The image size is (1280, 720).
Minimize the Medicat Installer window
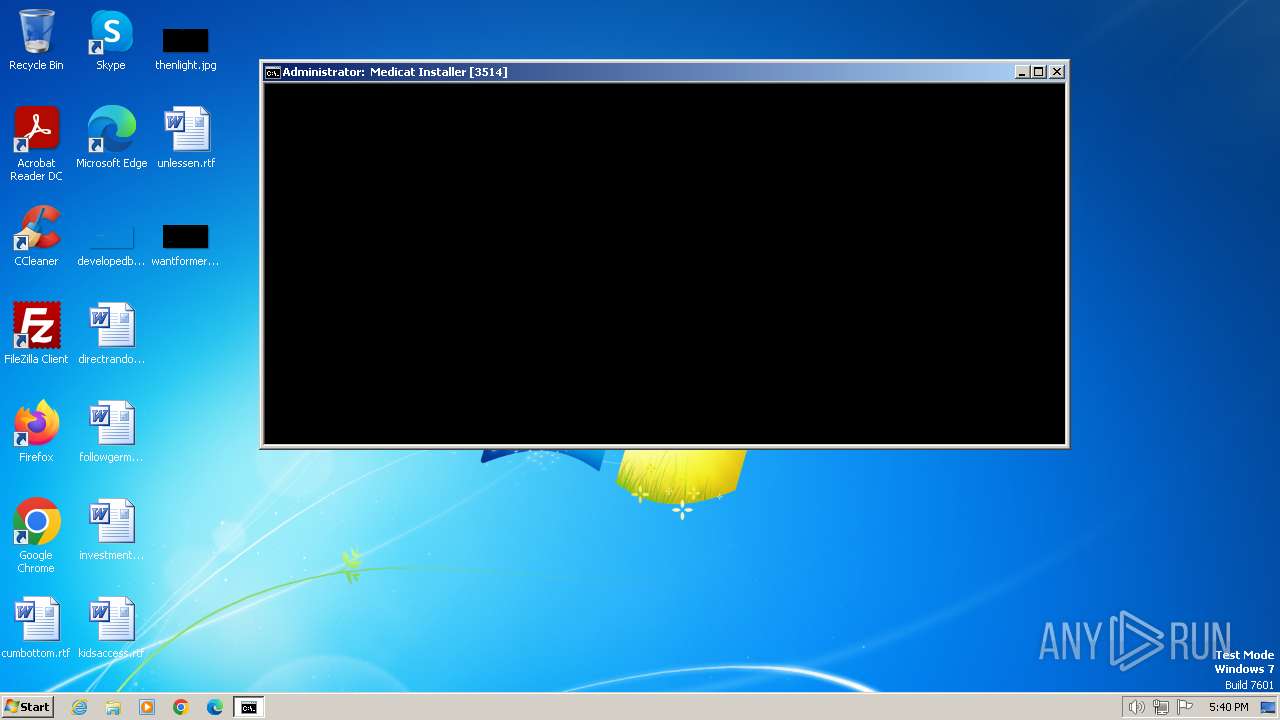tap(1022, 72)
